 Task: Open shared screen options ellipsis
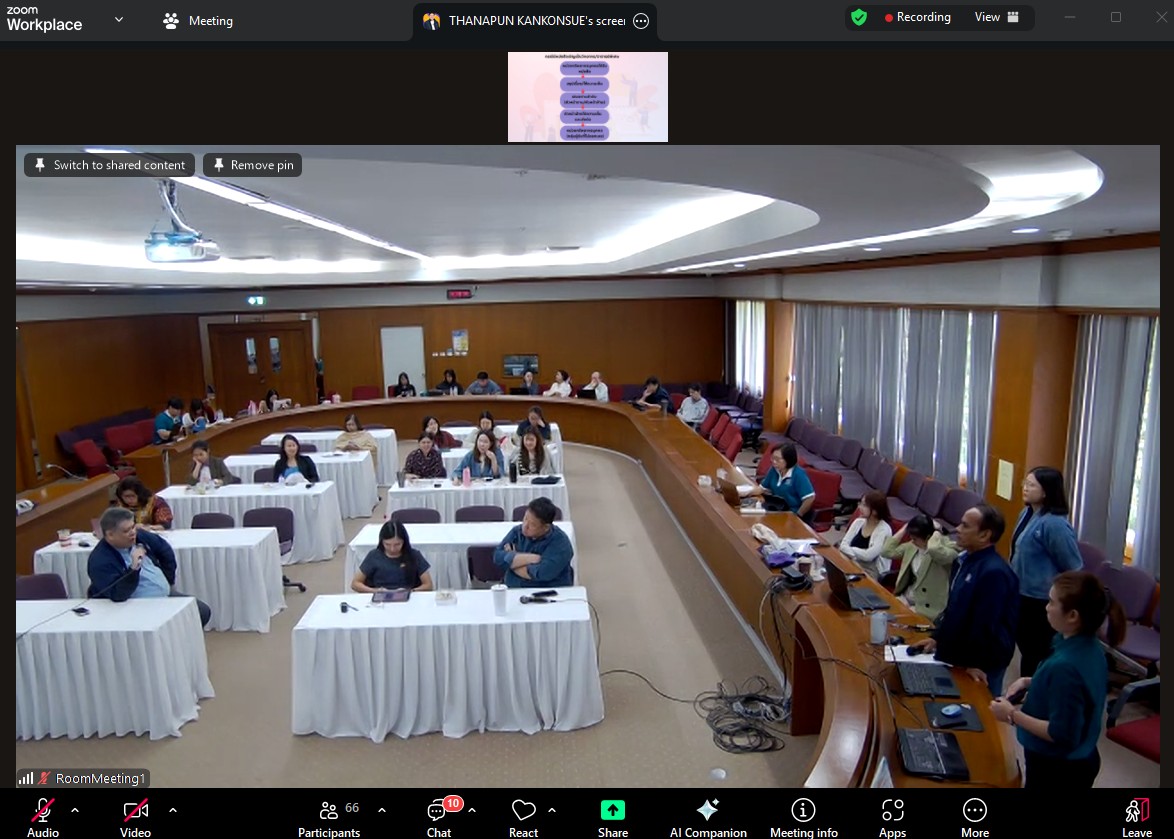tap(641, 21)
